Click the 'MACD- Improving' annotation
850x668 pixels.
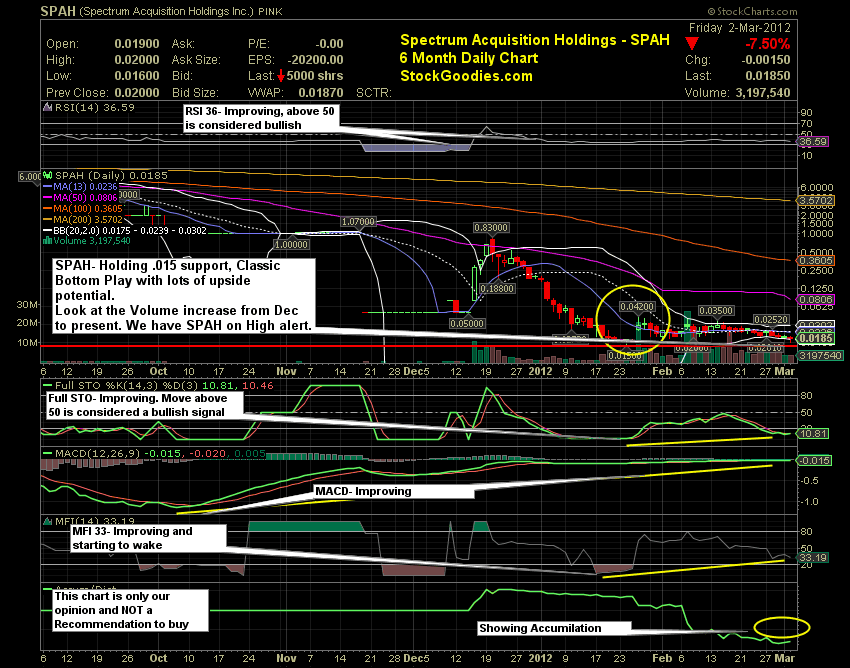[394, 492]
